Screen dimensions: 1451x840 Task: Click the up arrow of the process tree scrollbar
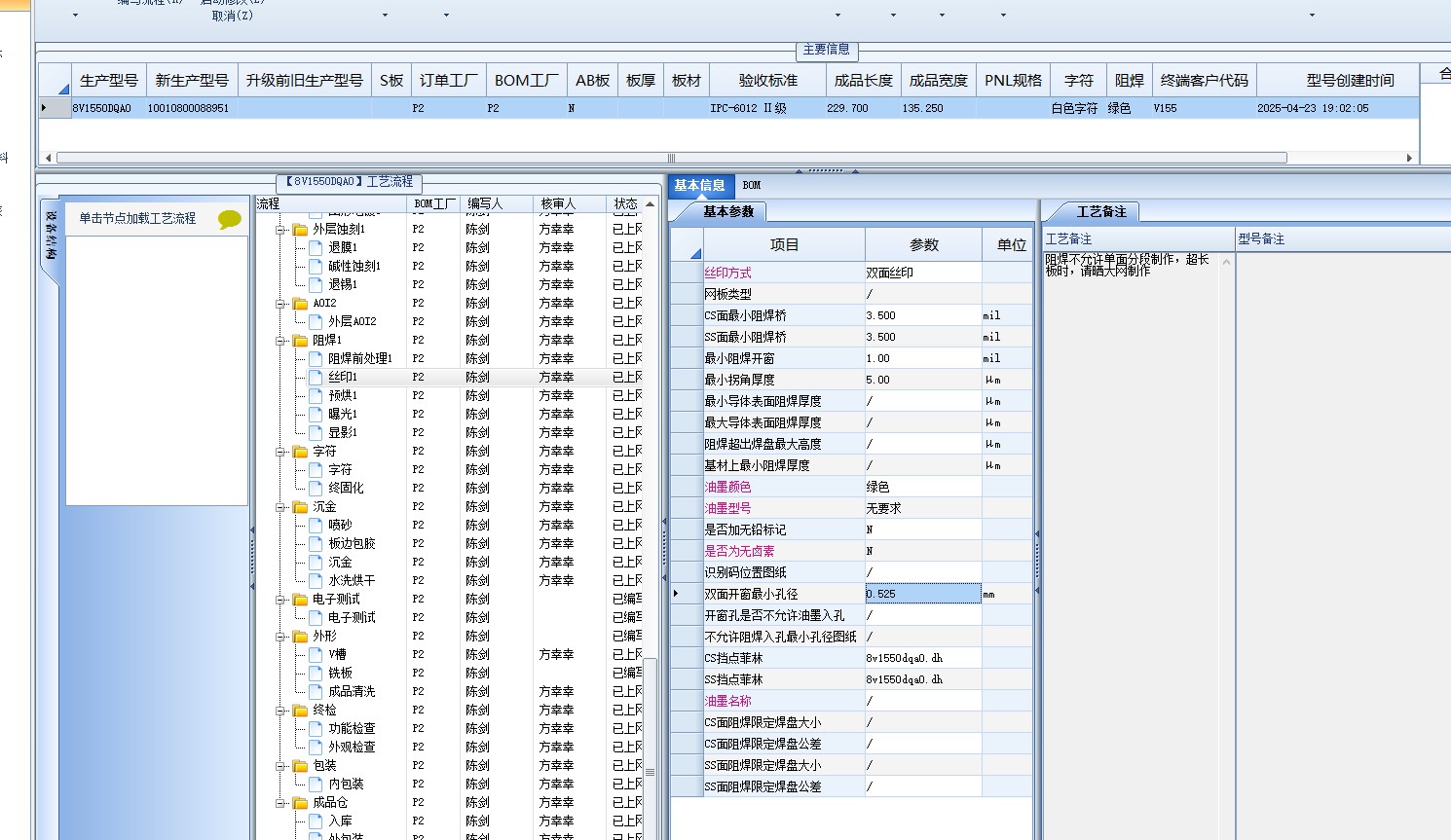(650, 204)
